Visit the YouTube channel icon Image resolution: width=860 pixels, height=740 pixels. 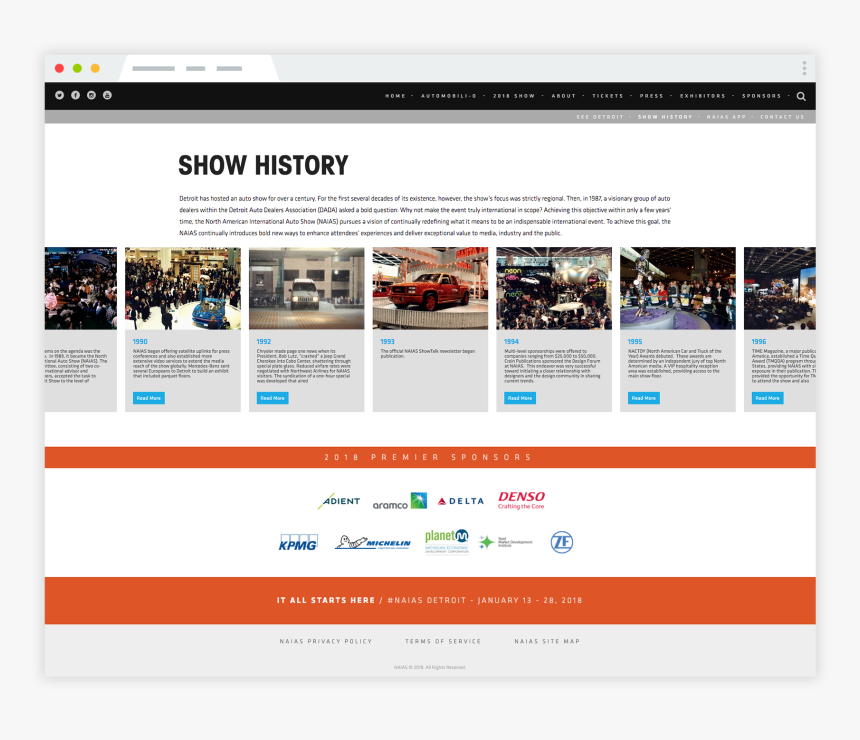click(x=106, y=96)
